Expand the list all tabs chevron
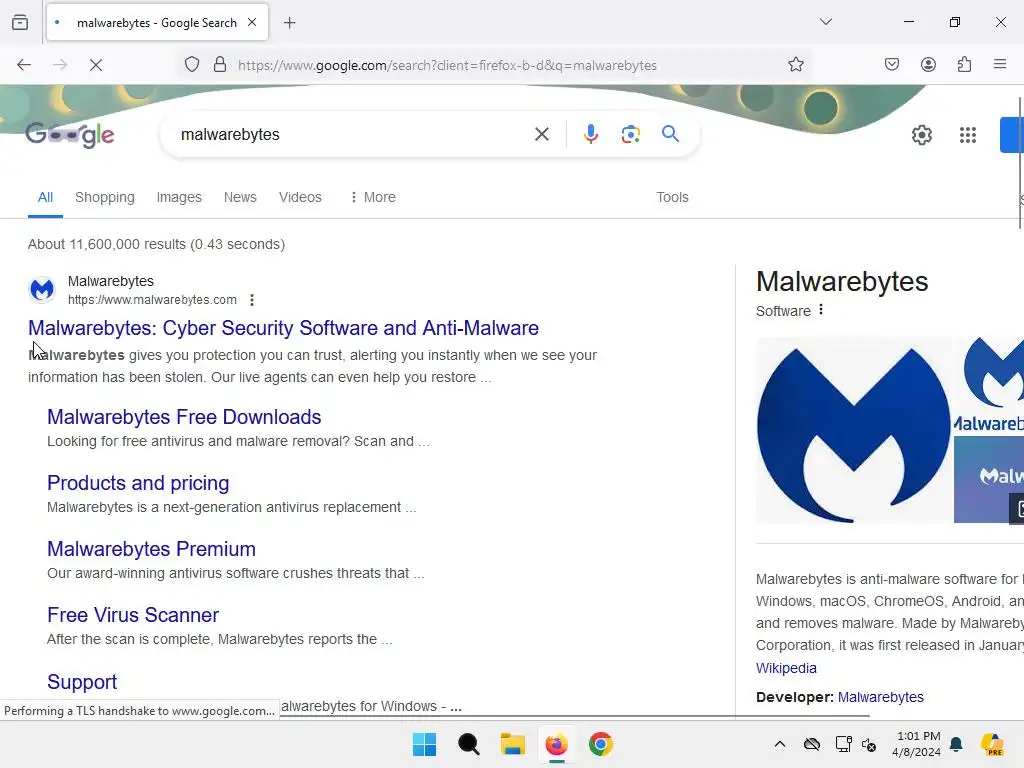Screen dimensions: 1024x768 click(x=826, y=22)
